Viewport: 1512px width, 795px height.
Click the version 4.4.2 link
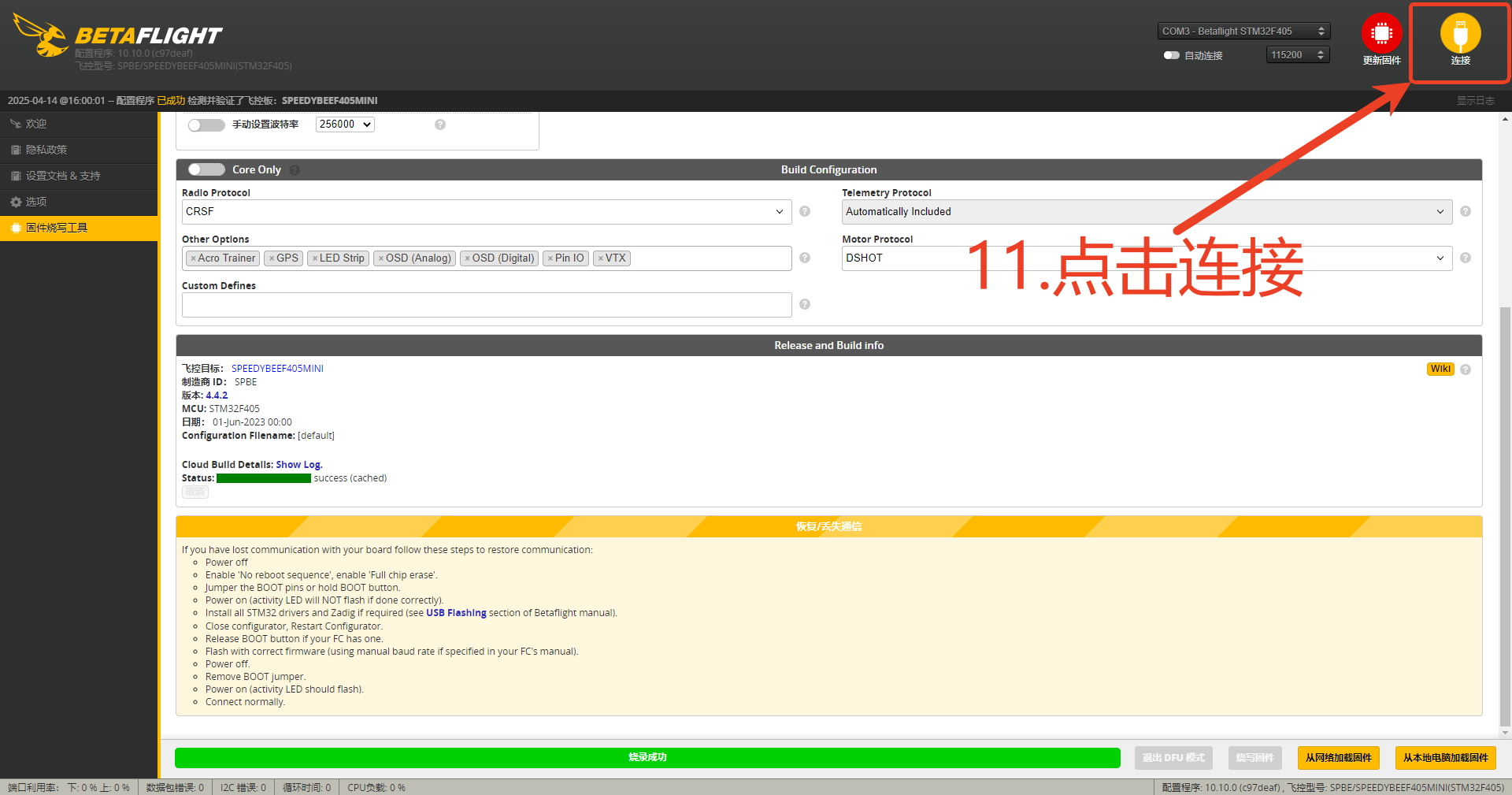(x=217, y=396)
